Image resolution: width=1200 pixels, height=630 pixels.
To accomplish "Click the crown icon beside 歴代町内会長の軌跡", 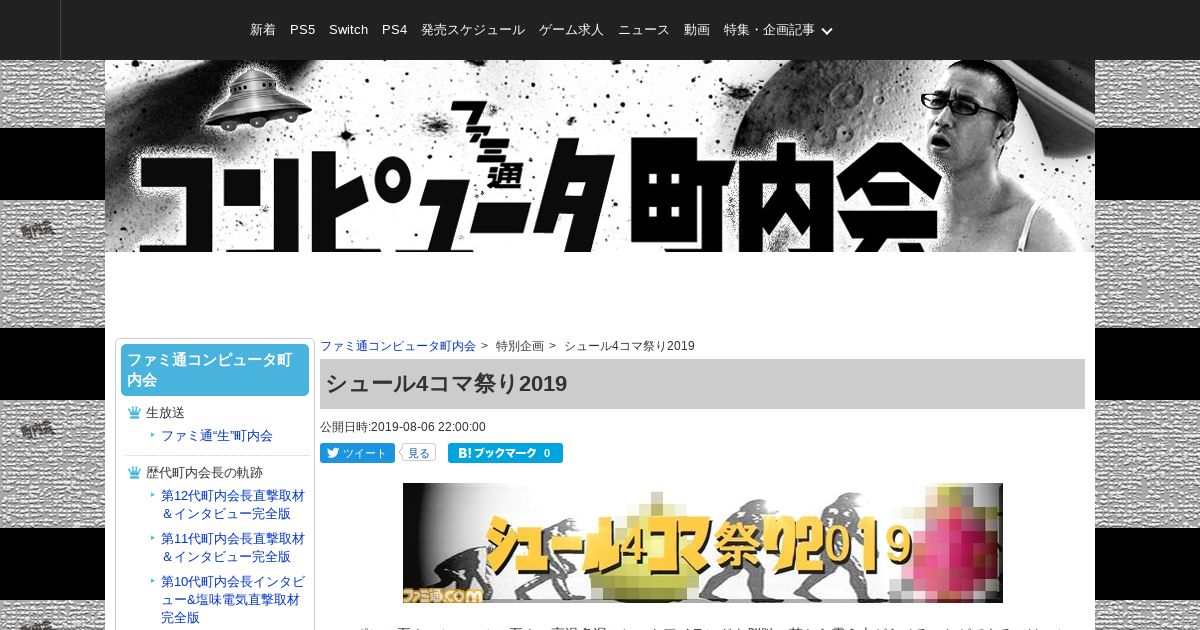I will click(134, 472).
